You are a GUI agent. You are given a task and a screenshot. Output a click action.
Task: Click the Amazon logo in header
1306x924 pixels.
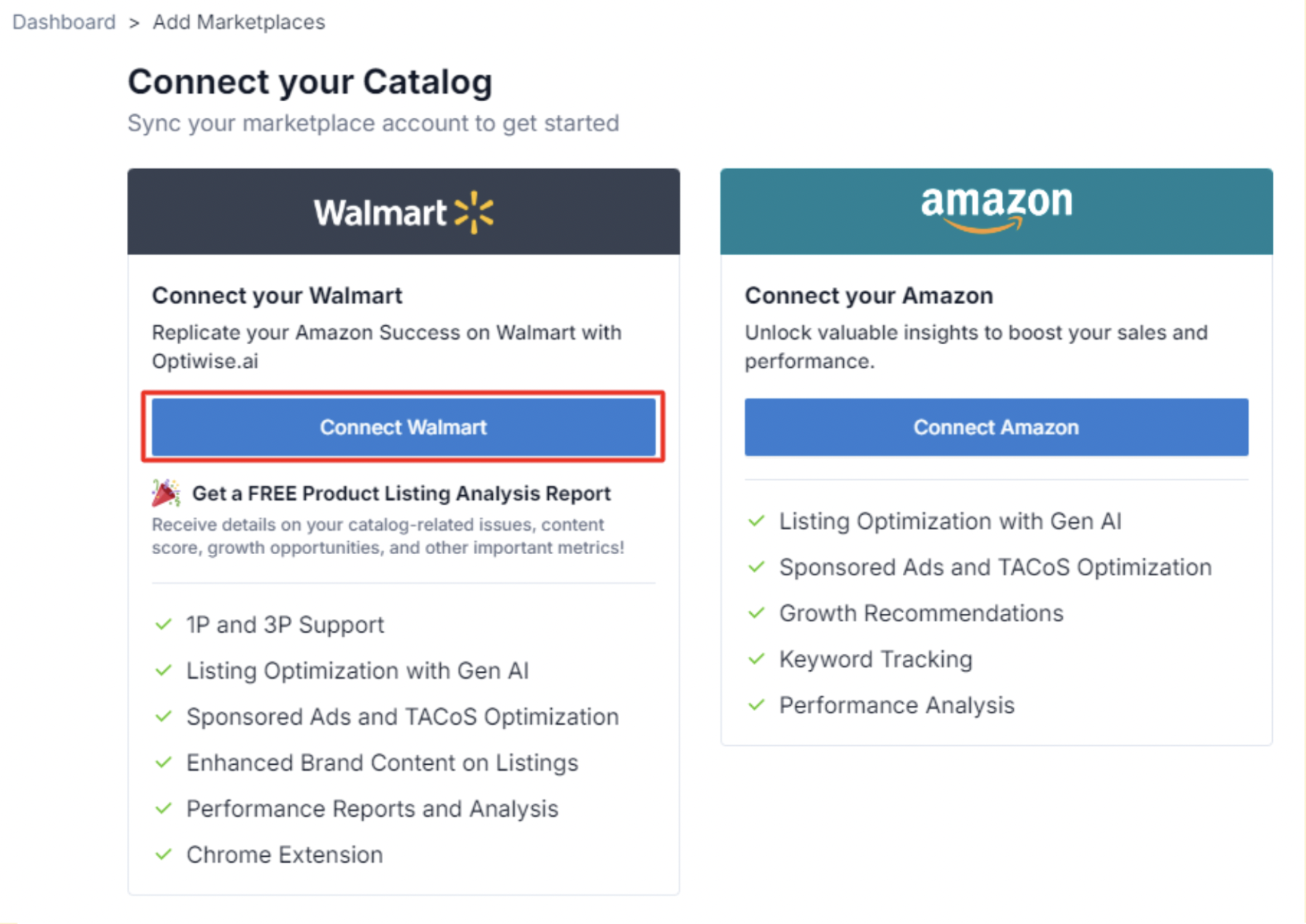pyautogui.click(x=996, y=207)
